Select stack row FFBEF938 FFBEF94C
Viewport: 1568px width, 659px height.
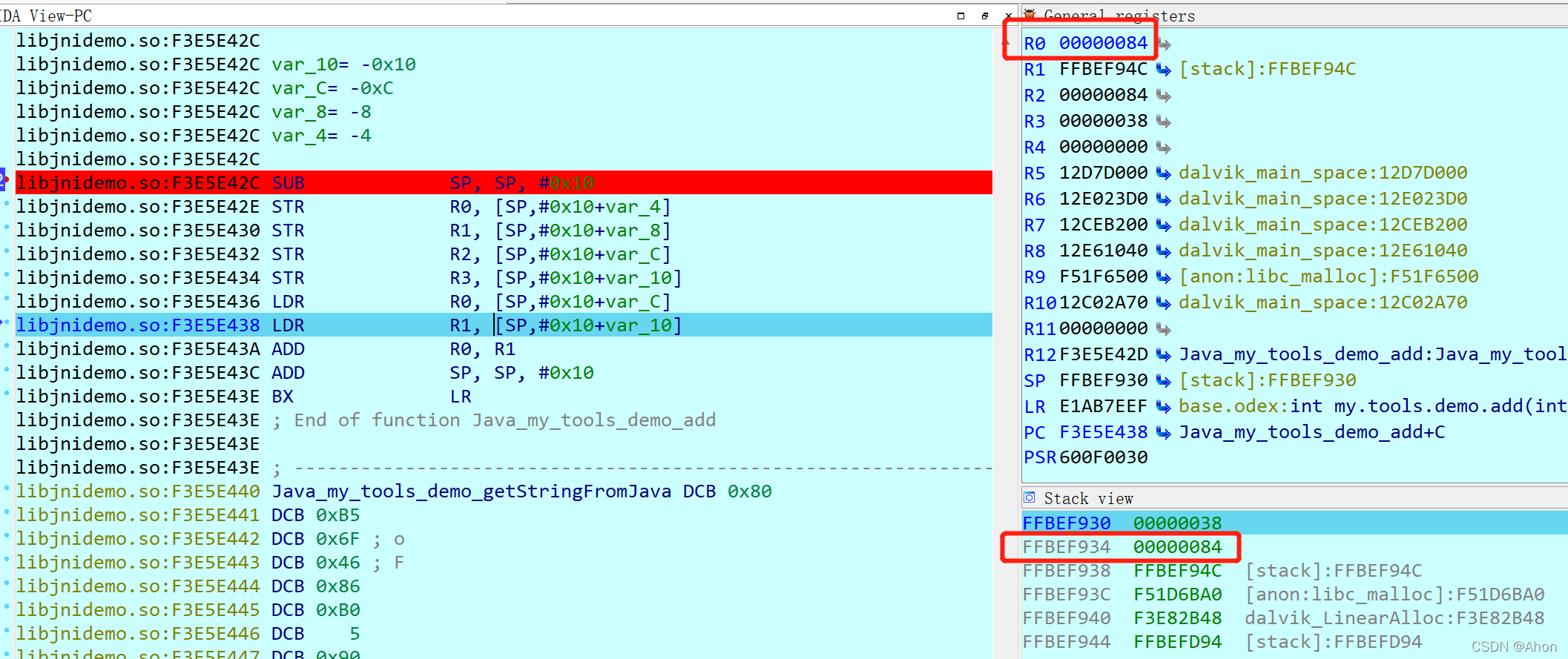pyautogui.click(x=1294, y=570)
